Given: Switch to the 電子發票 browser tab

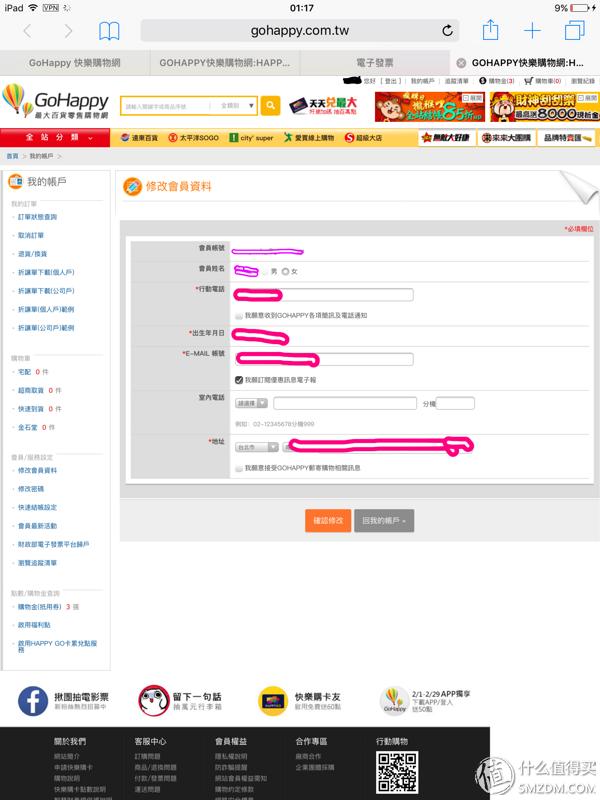Looking at the screenshot, I should tap(373, 62).
